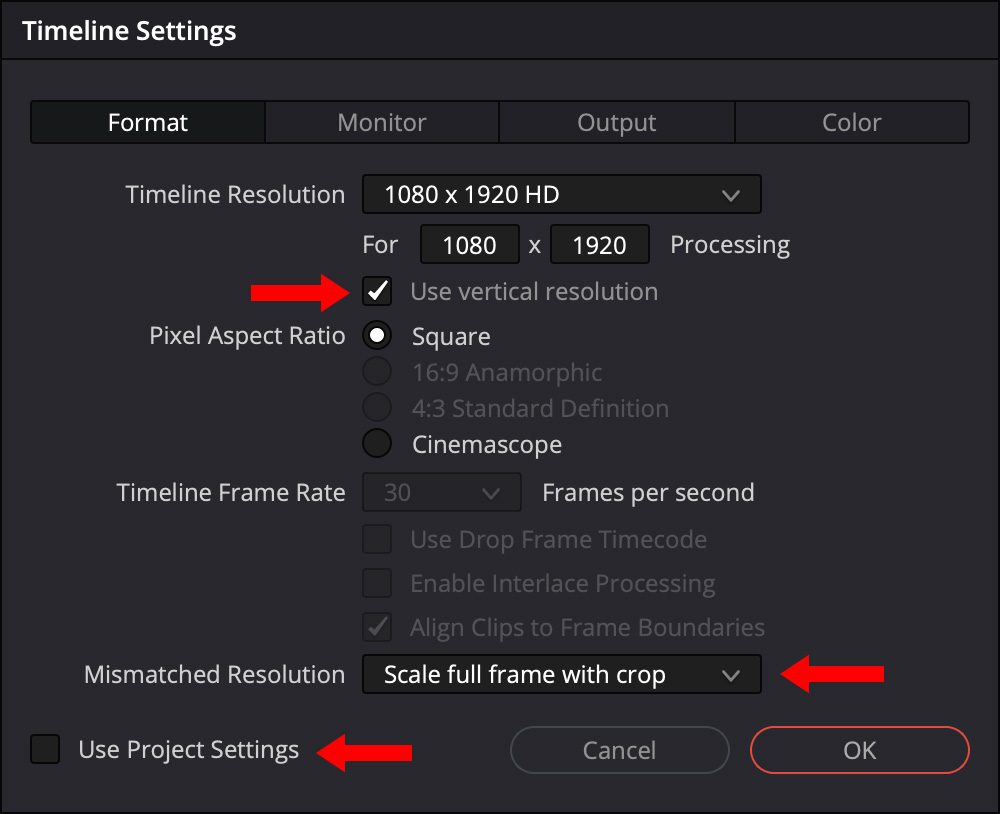The width and height of the screenshot is (1000, 814).
Task: Open the Monitor tab
Action: 382,123
